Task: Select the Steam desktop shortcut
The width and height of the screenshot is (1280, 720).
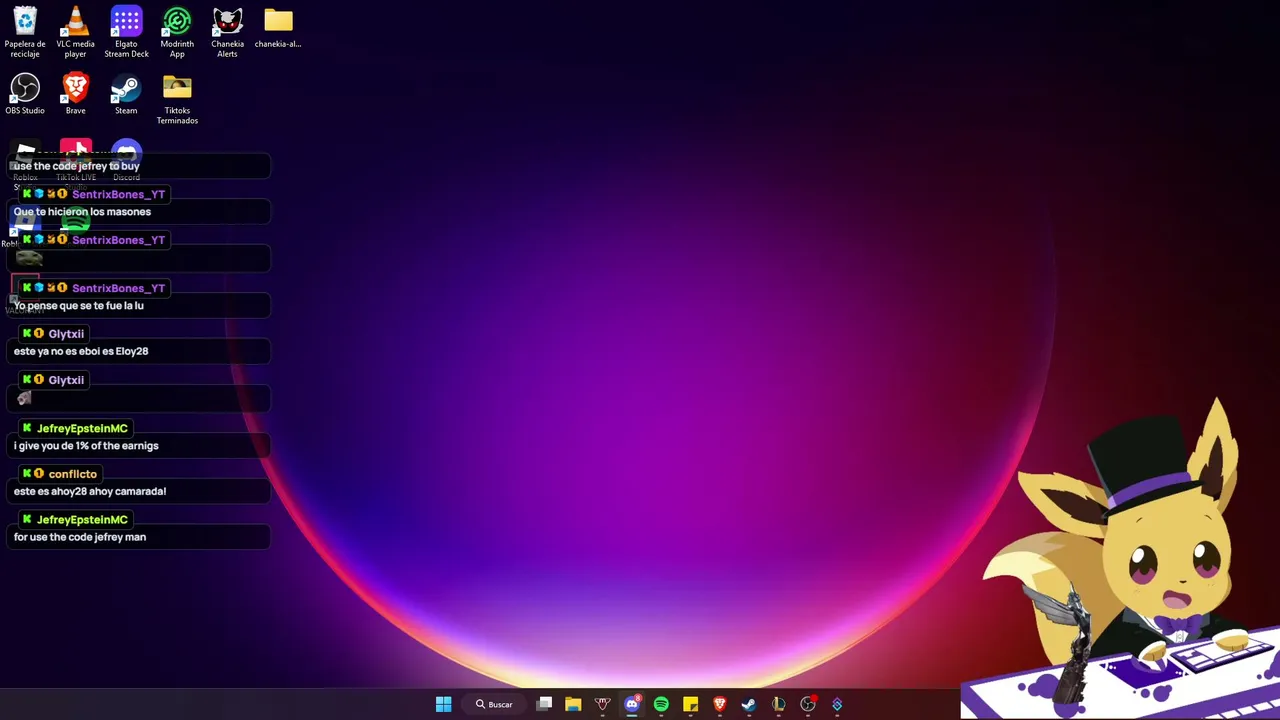Action: 126,94
